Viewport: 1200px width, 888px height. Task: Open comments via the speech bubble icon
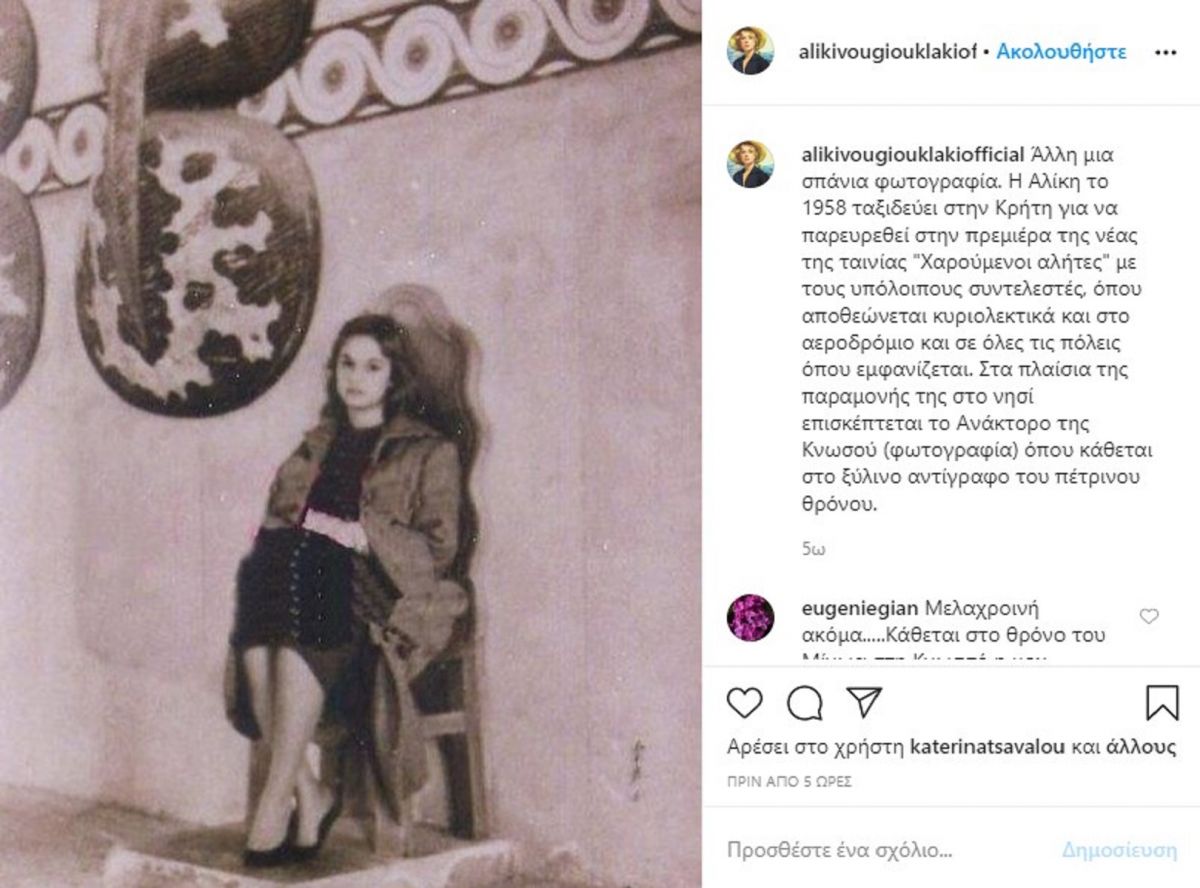[805, 703]
